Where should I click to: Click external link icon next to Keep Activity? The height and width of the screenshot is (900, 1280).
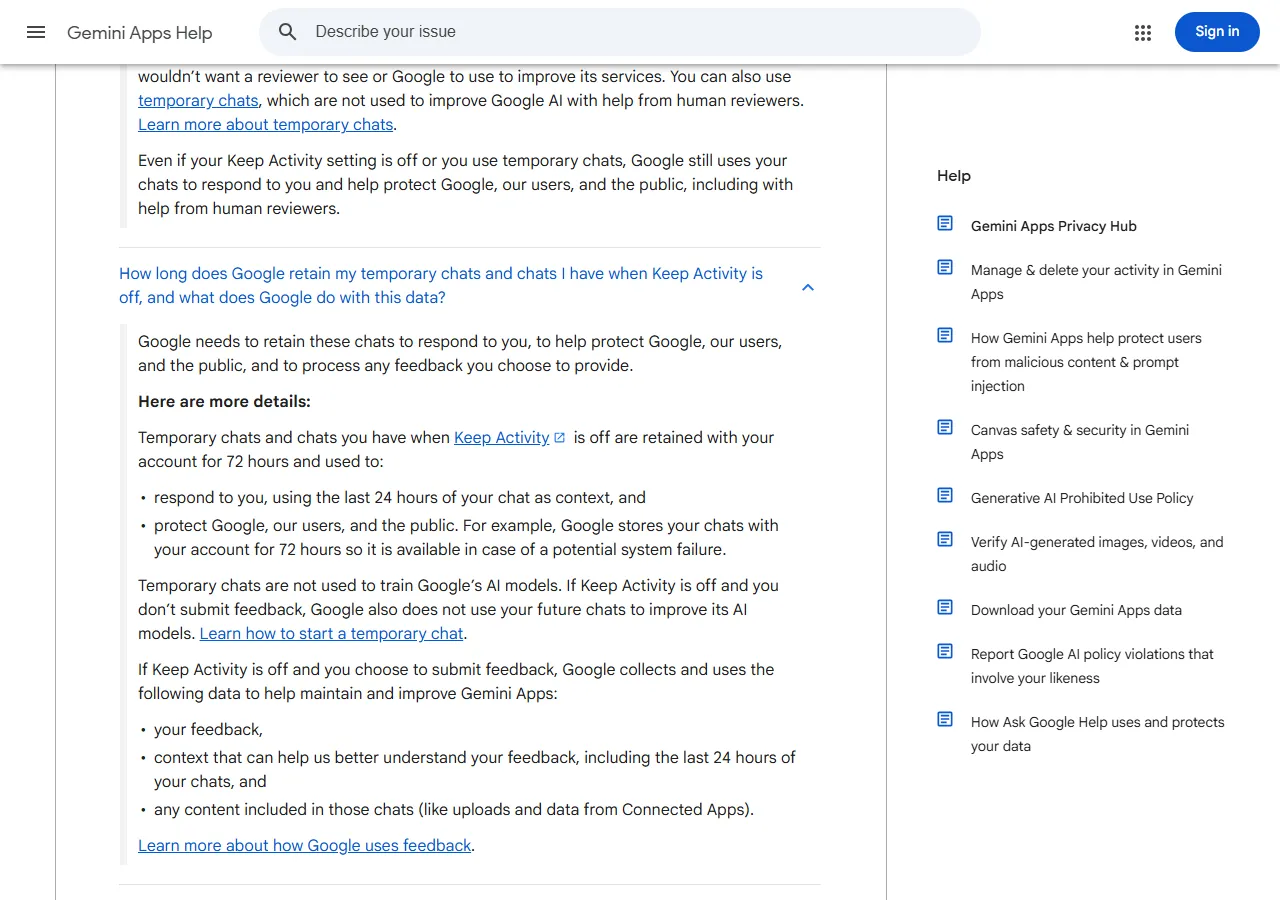[x=560, y=438]
